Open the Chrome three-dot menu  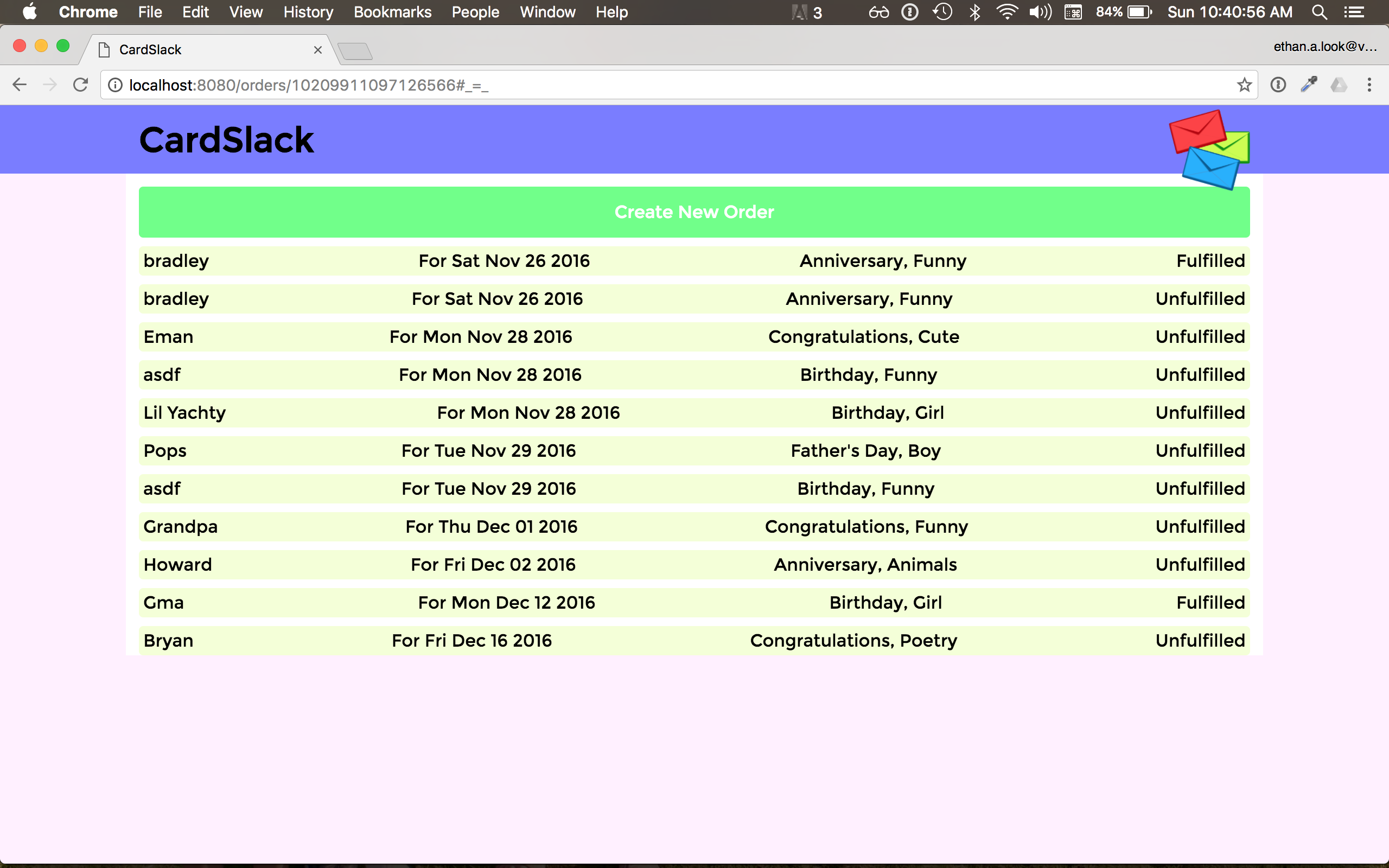(1369, 85)
